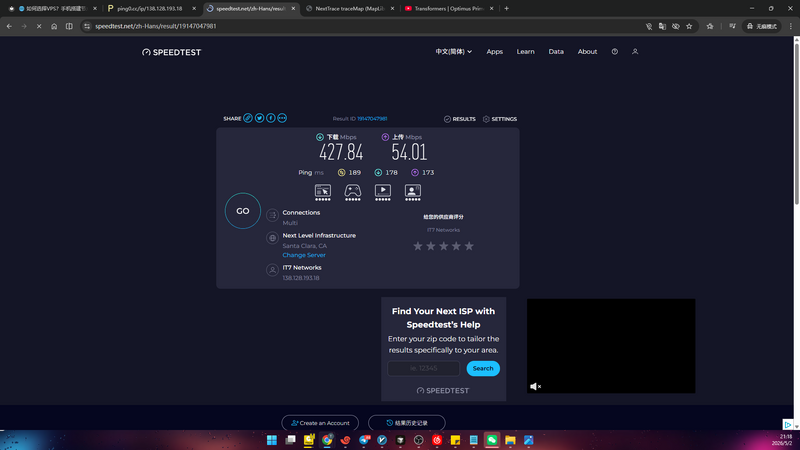Start a new test with GO
The height and width of the screenshot is (450, 800).
[x=243, y=211]
